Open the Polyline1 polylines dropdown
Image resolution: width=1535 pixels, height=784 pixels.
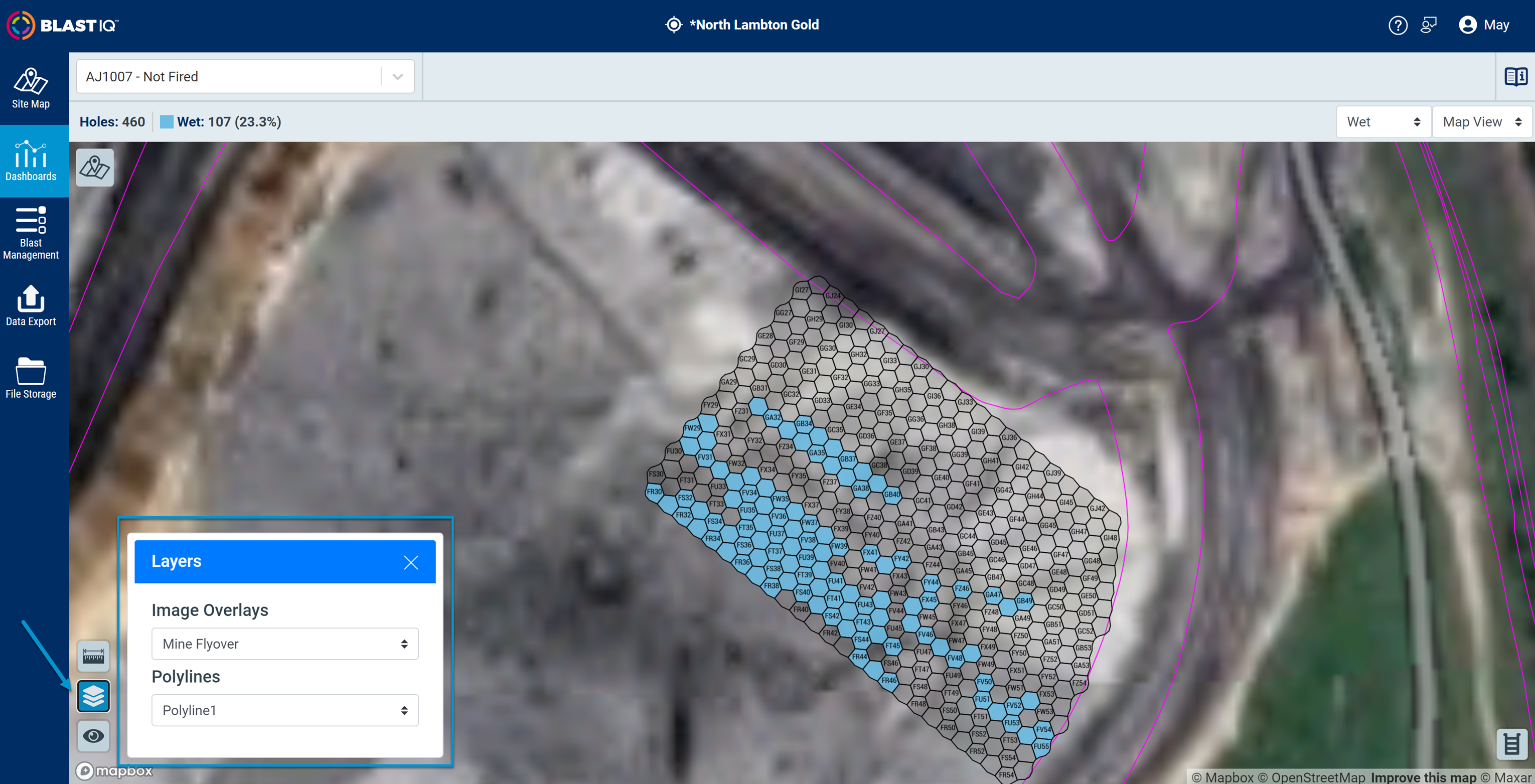point(285,710)
